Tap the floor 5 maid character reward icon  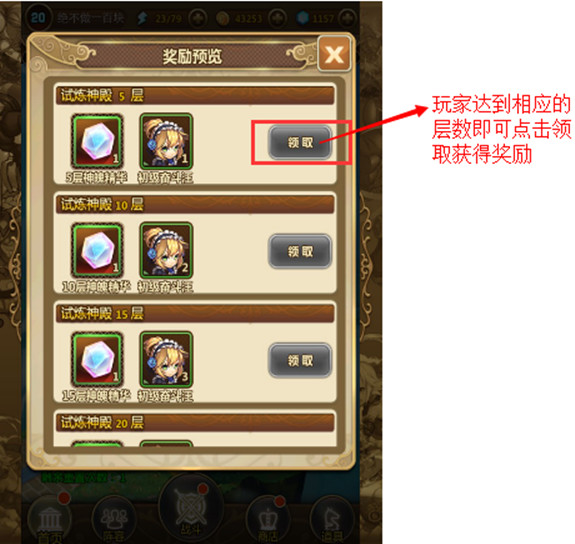(x=166, y=141)
